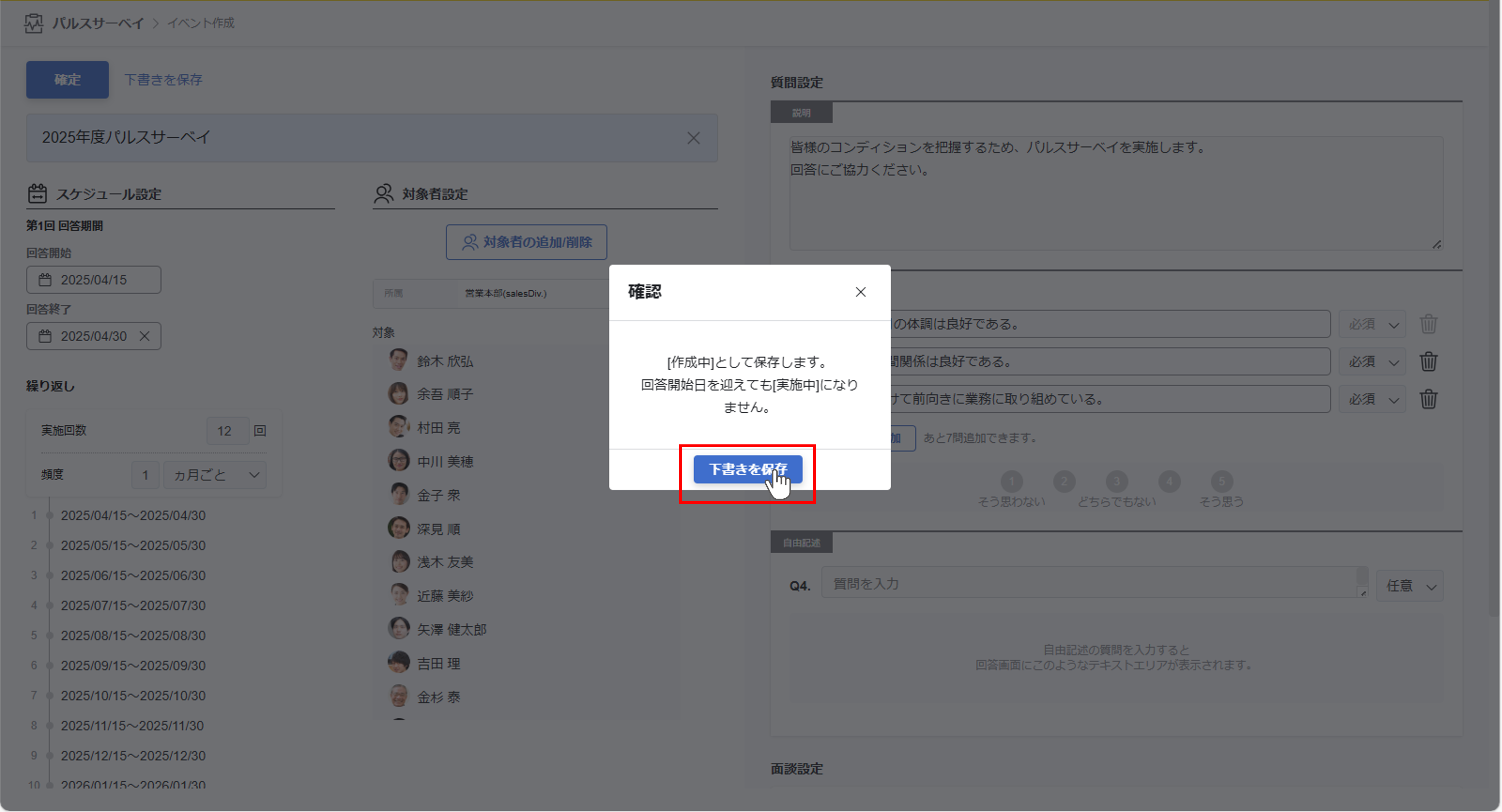This screenshot has height=812, width=1502.
Task: Select 村田 亮's avatar
Action: 399,427
